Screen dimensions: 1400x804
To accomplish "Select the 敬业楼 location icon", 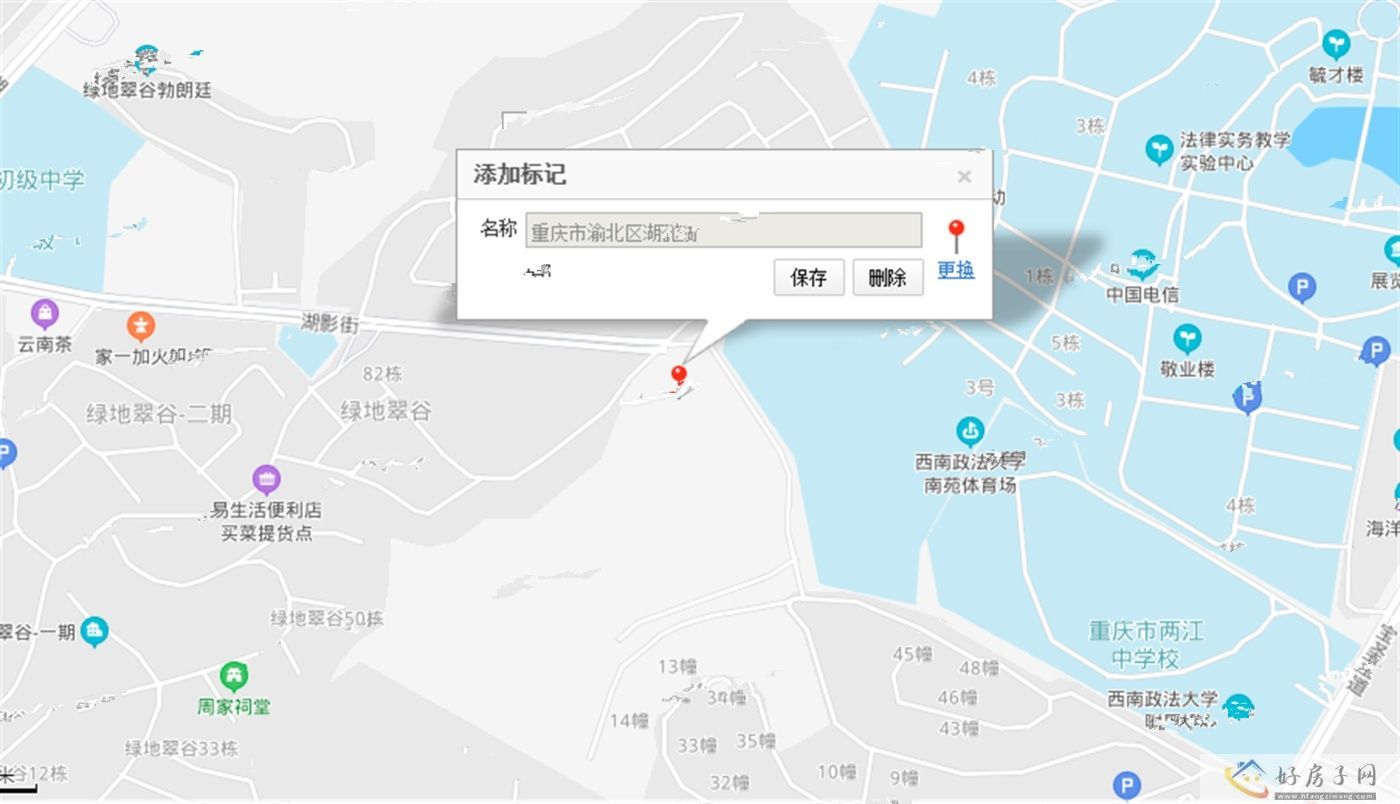I will coord(1187,338).
